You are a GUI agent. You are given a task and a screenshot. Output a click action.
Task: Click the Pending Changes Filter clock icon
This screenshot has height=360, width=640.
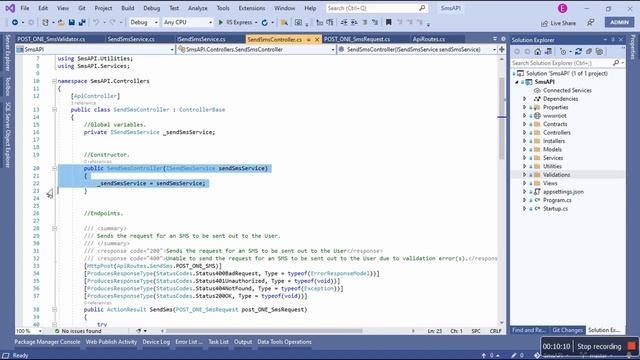coord(563,51)
